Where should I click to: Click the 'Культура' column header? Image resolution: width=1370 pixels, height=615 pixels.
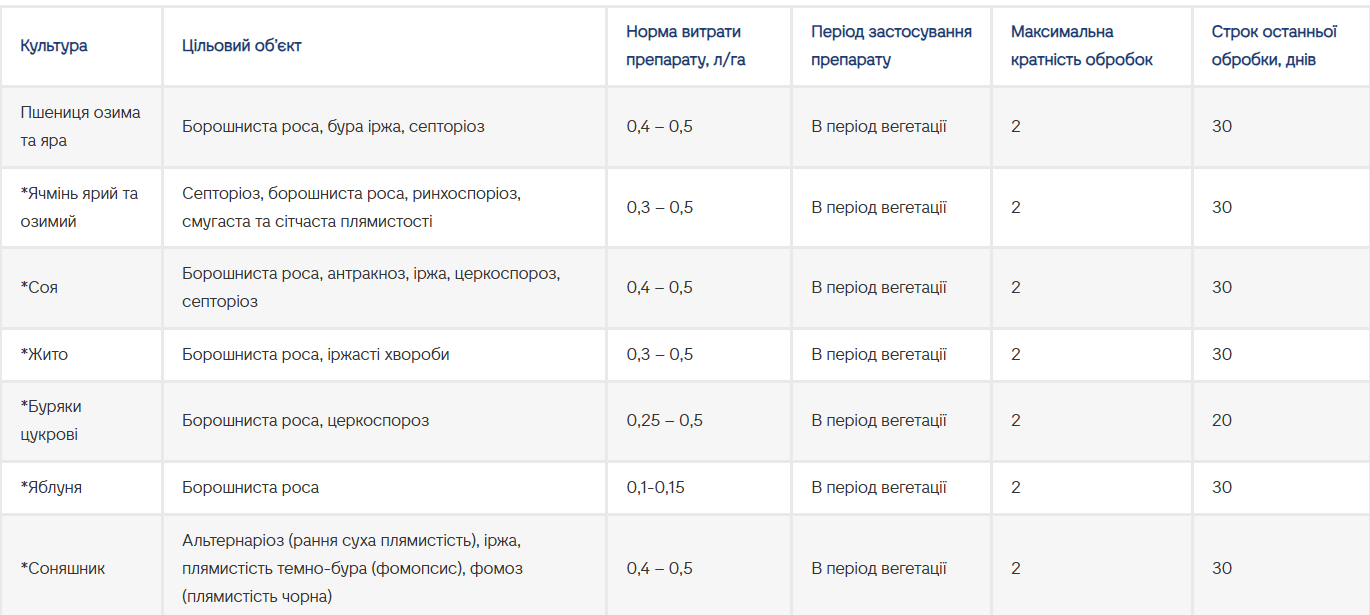coord(81,46)
